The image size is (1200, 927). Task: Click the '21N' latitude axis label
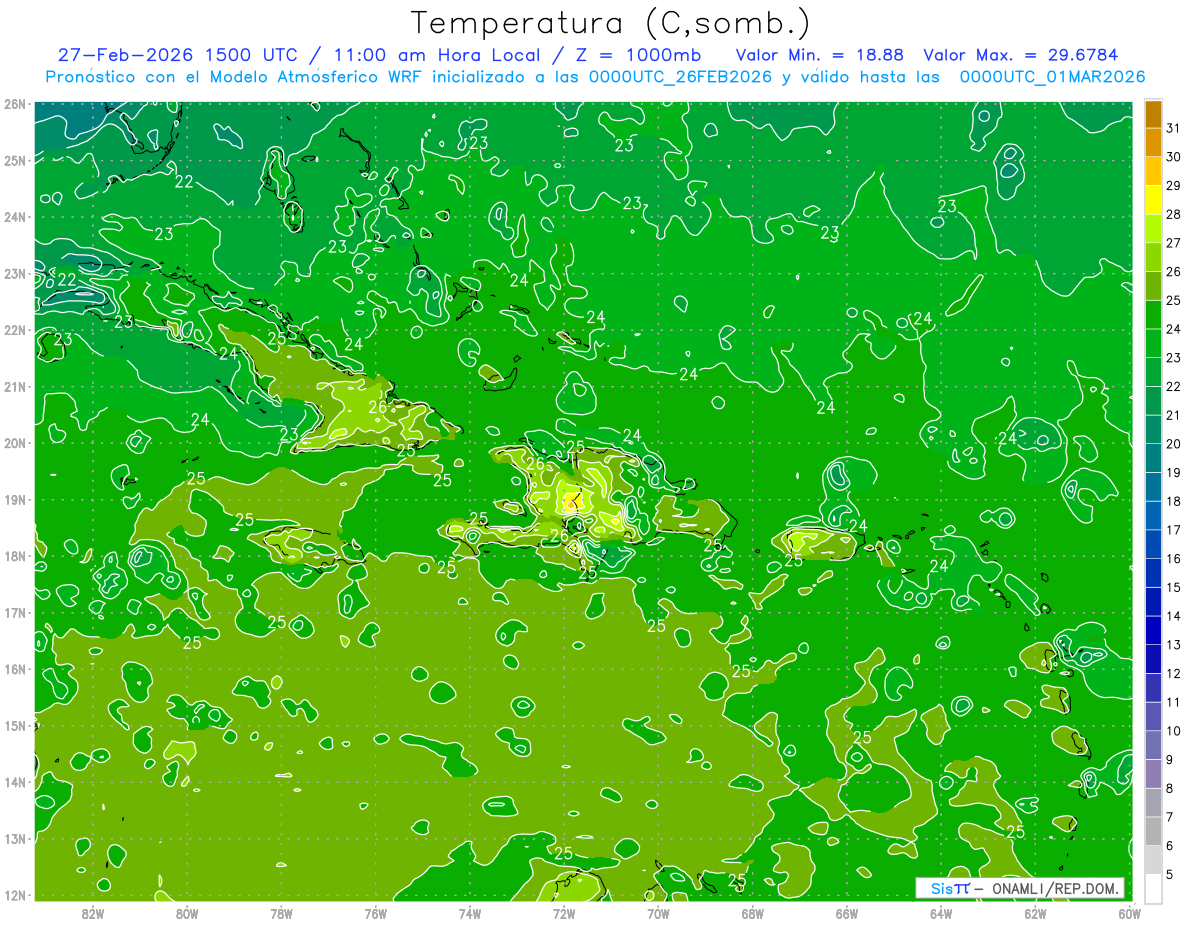click(x=15, y=386)
